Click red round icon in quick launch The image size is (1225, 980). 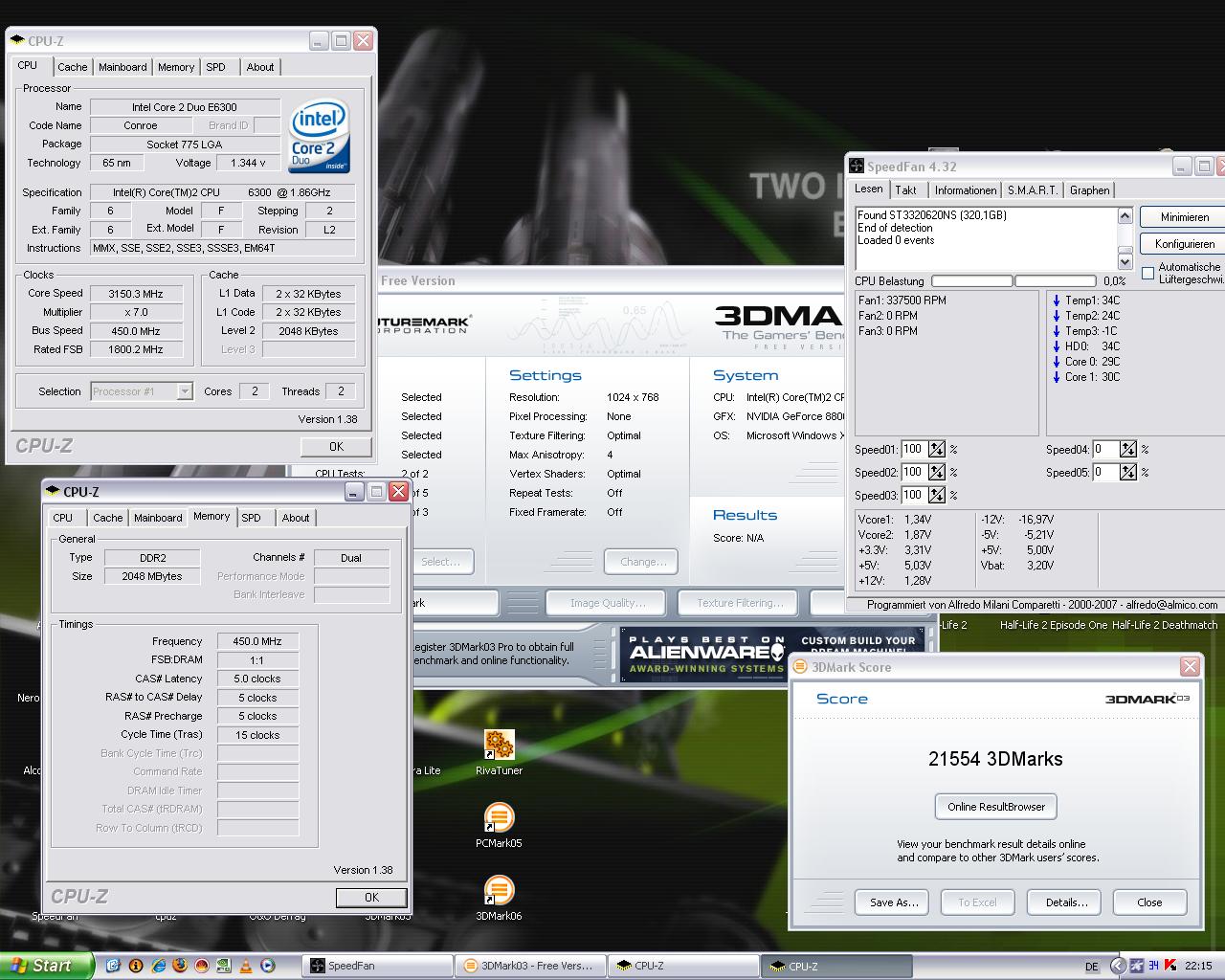(202, 966)
